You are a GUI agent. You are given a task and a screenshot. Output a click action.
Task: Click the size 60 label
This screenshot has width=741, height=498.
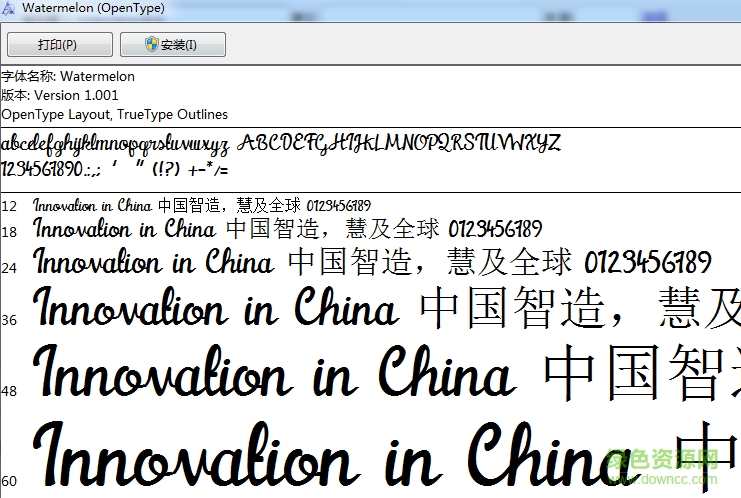(x=9, y=481)
